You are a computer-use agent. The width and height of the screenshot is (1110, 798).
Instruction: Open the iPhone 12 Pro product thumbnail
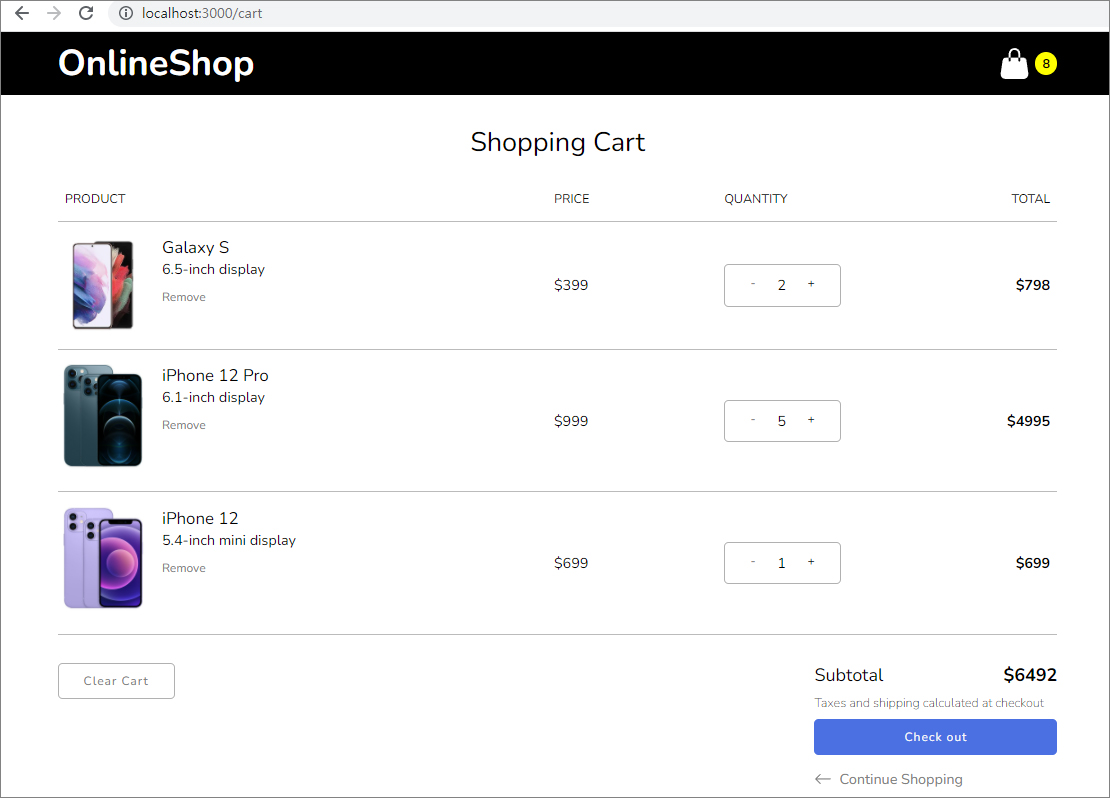103,416
